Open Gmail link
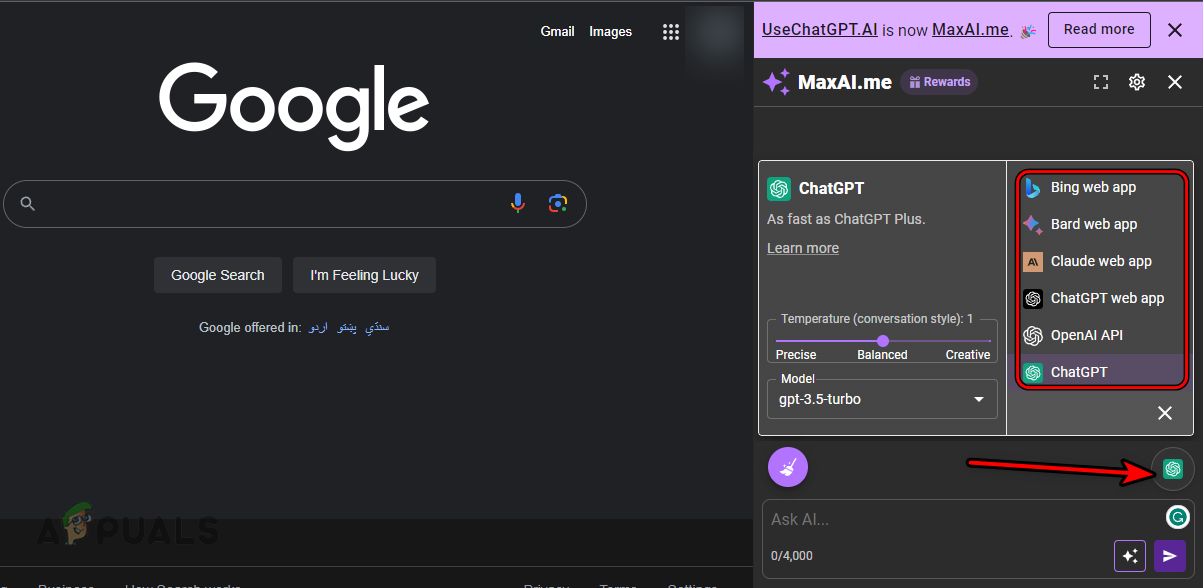The height and width of the screenshot is (588, 1203). [x=557, y=32]
